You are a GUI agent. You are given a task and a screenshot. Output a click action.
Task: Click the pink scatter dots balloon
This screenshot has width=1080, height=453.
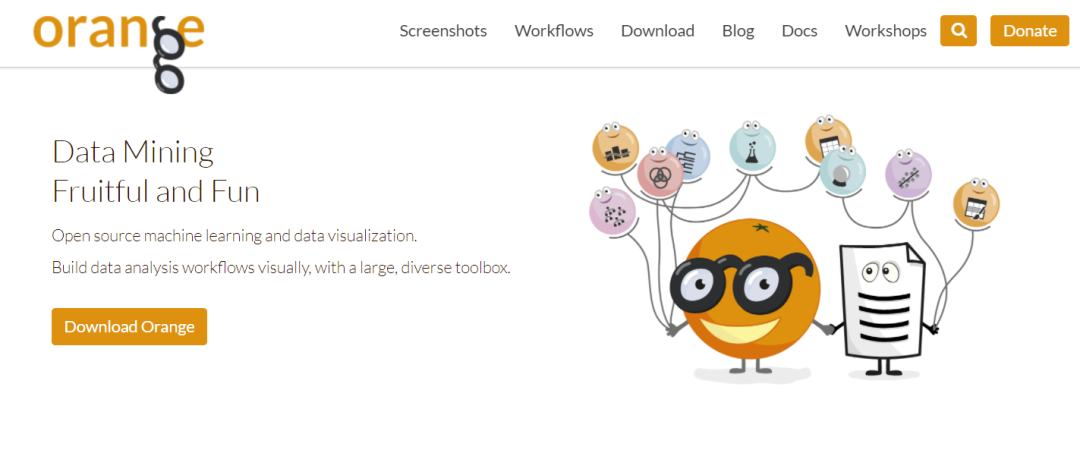[612, 212]
